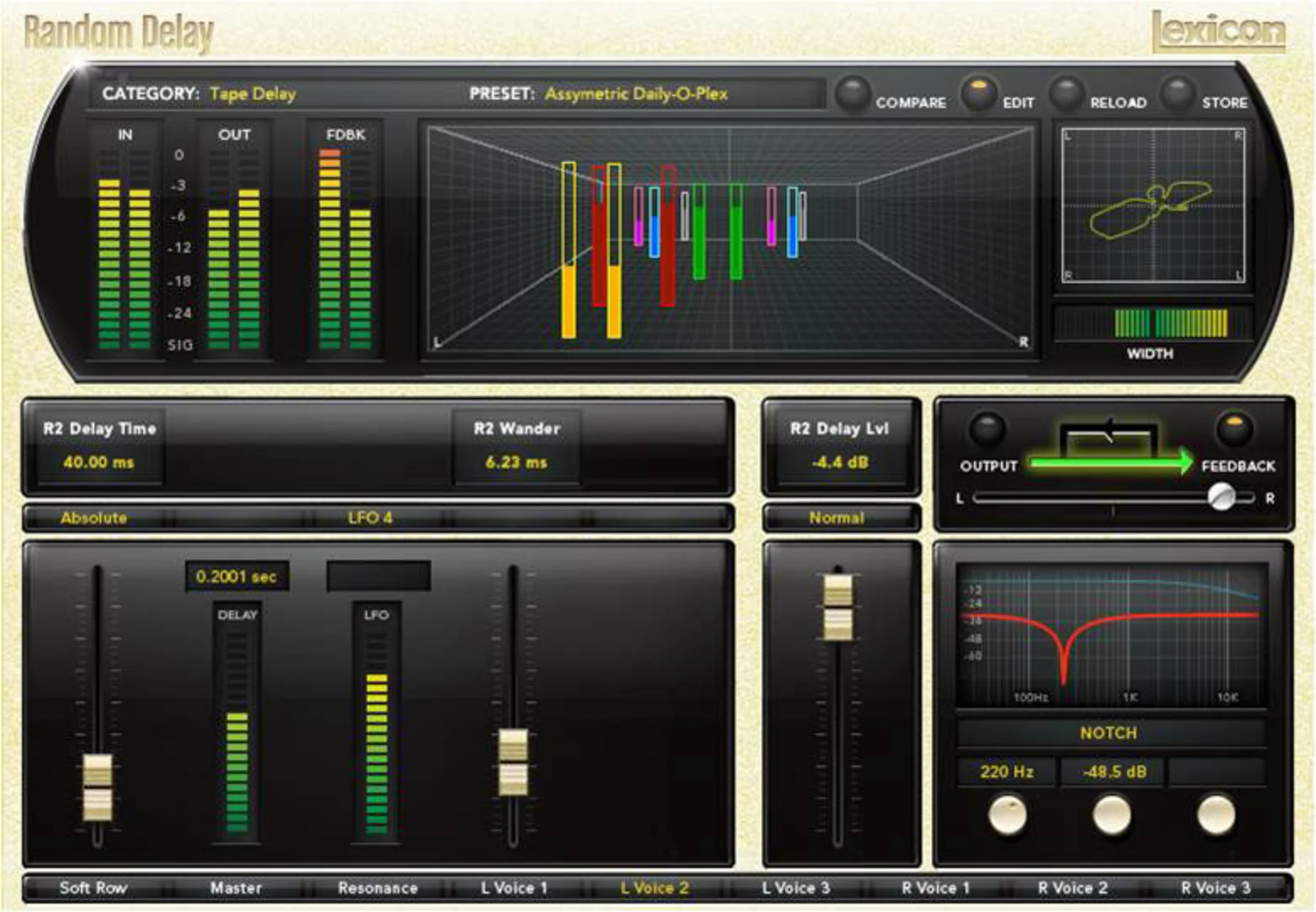The height and width of the screenshot is (912, 1316).
Task: Click the LFO 4 selector button
Action: point(369,518)
